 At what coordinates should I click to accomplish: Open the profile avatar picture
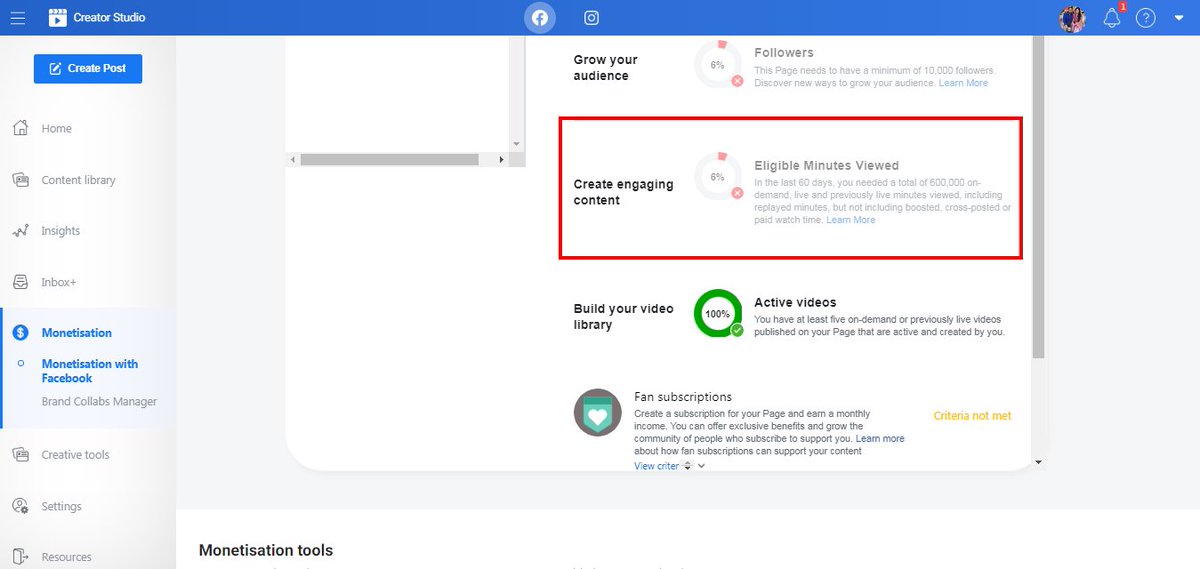1073,18
